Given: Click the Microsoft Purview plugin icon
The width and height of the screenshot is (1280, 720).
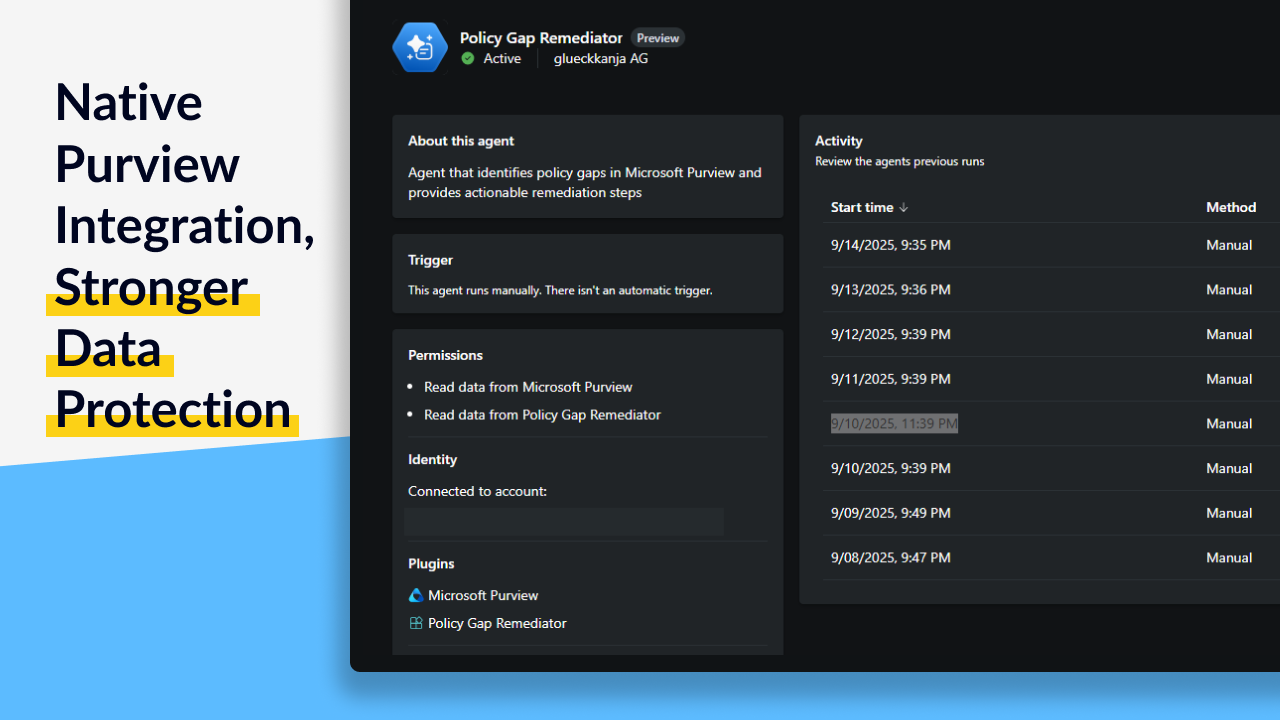Looking at the screenshot, I should pos(416,595).
